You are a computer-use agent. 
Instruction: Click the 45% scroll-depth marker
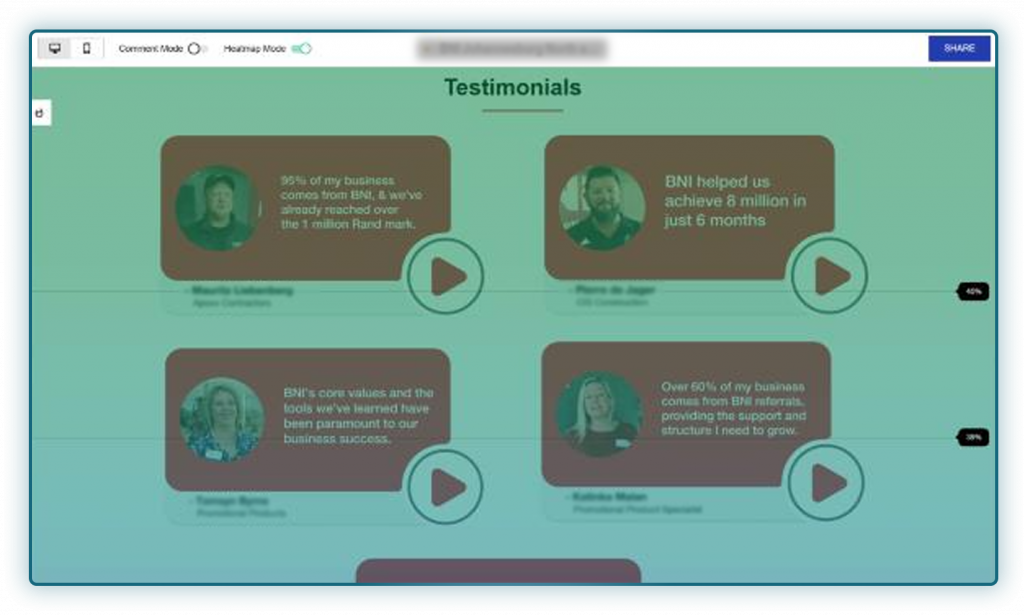[973, 292]
